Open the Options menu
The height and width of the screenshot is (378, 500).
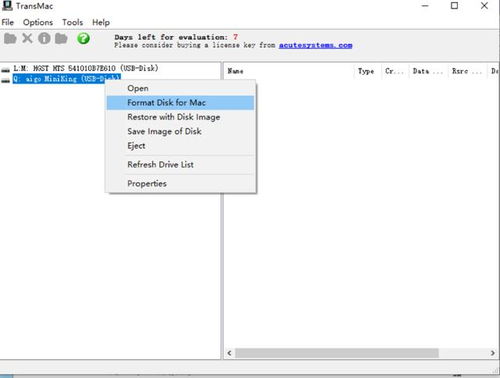pyautogui.click(x=38, y=22)
